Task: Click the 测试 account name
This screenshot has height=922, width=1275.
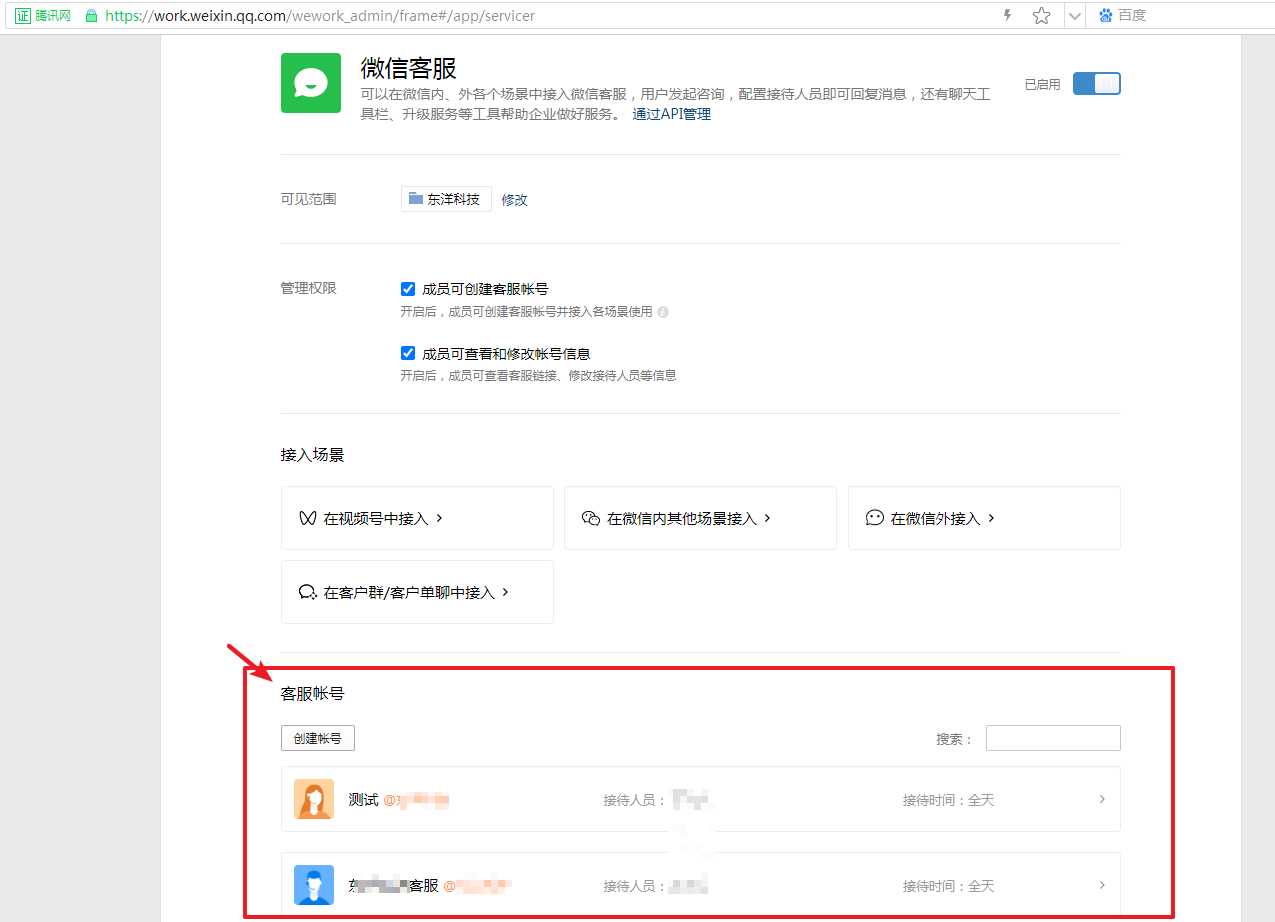Action: click(x=363, y=800)
